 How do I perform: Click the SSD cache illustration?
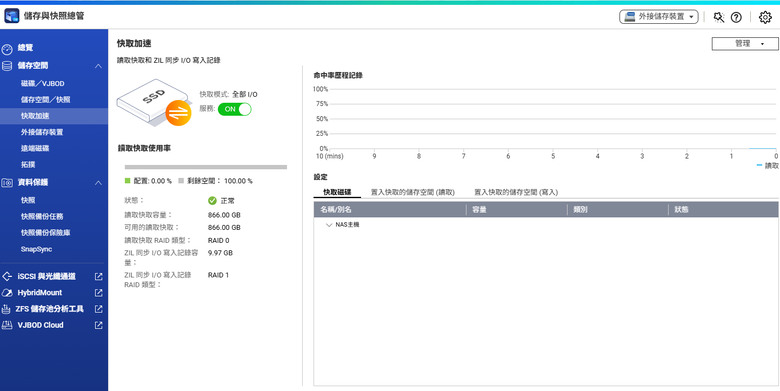pyautogui.click(x=154, y=102)
